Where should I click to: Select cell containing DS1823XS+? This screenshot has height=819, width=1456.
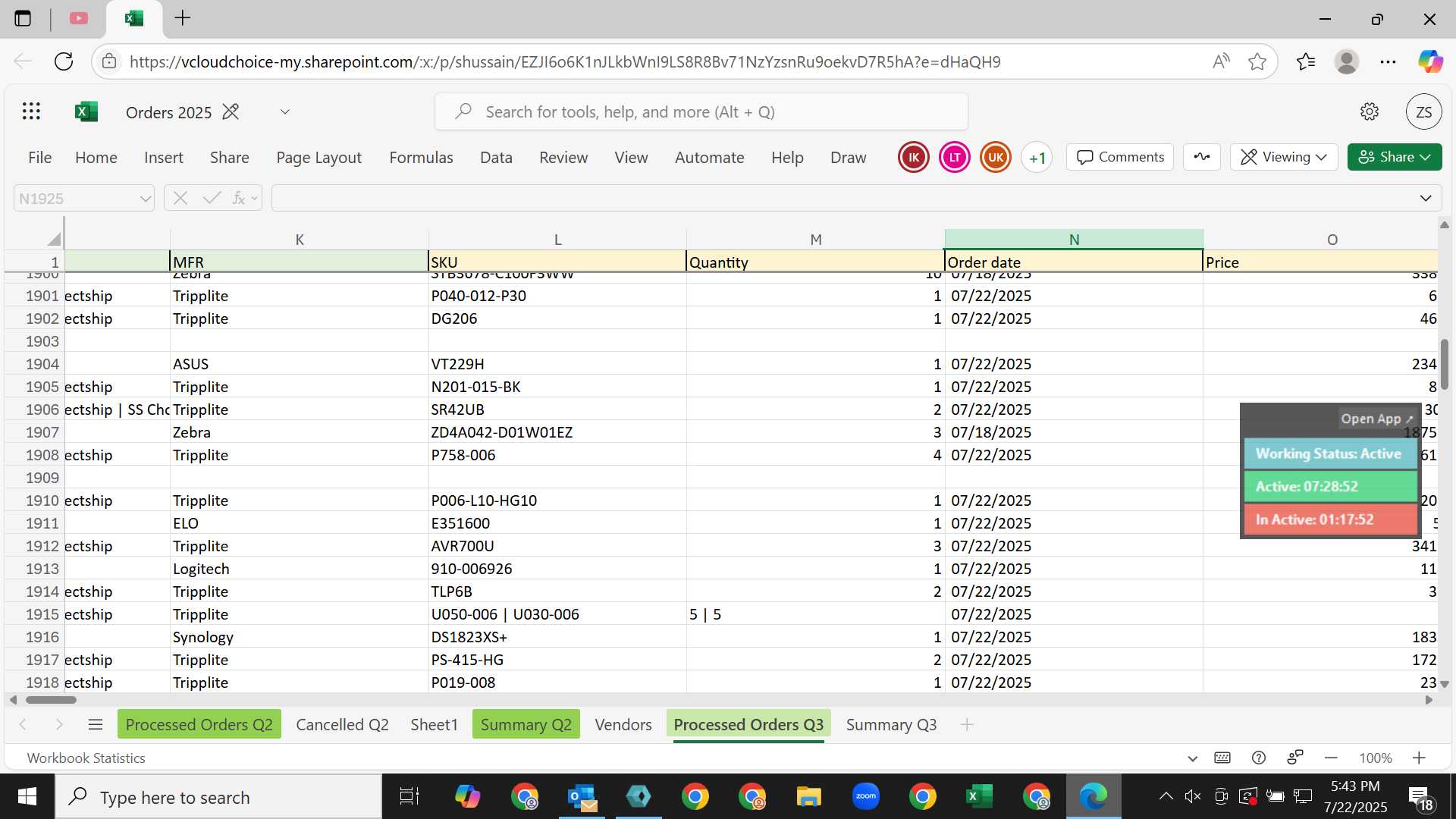tap(557, 637)
